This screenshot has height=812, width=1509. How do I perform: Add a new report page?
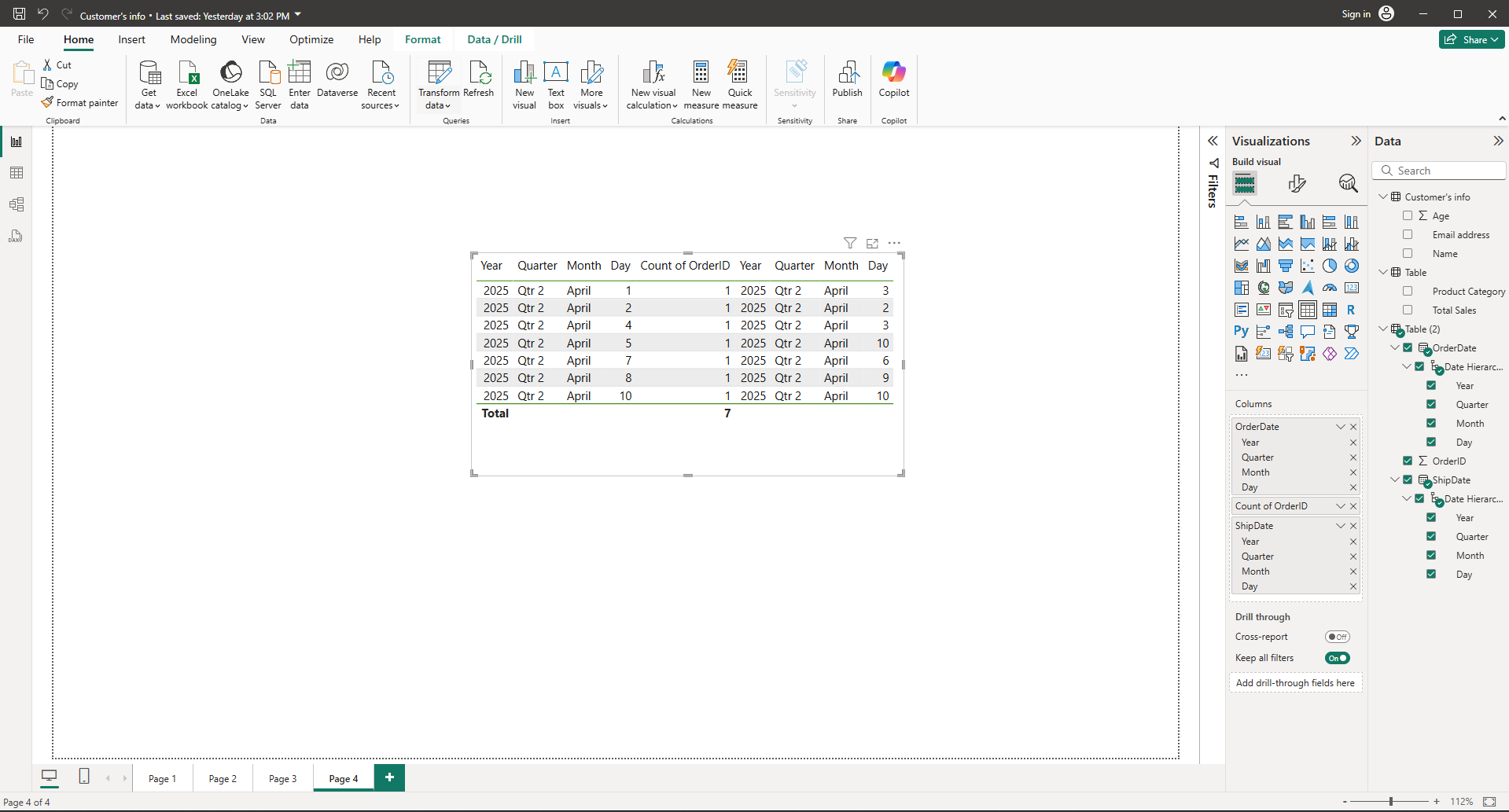pos(389,777)
